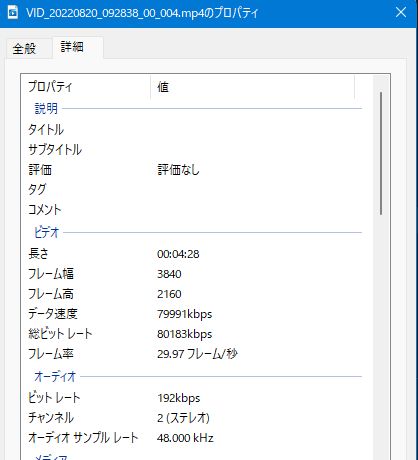Select the チャンネル property label
The image size is (418, 460).
pyautogui.click(x=51, y=418)
